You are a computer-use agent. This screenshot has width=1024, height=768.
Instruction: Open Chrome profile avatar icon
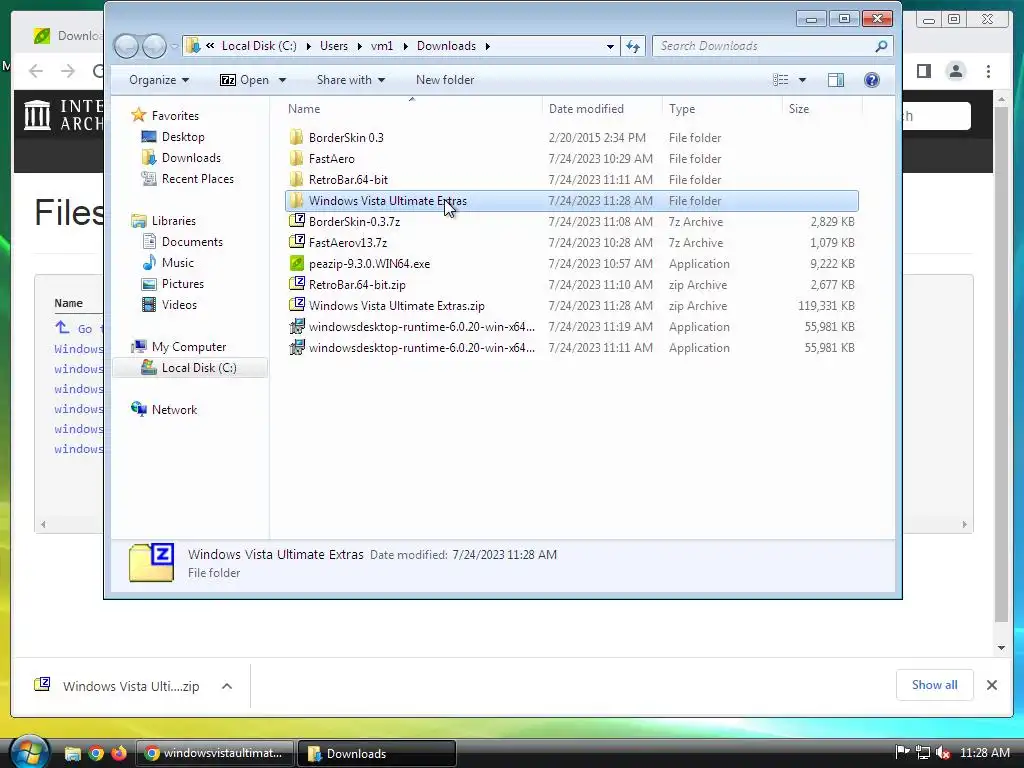(955, 71)
